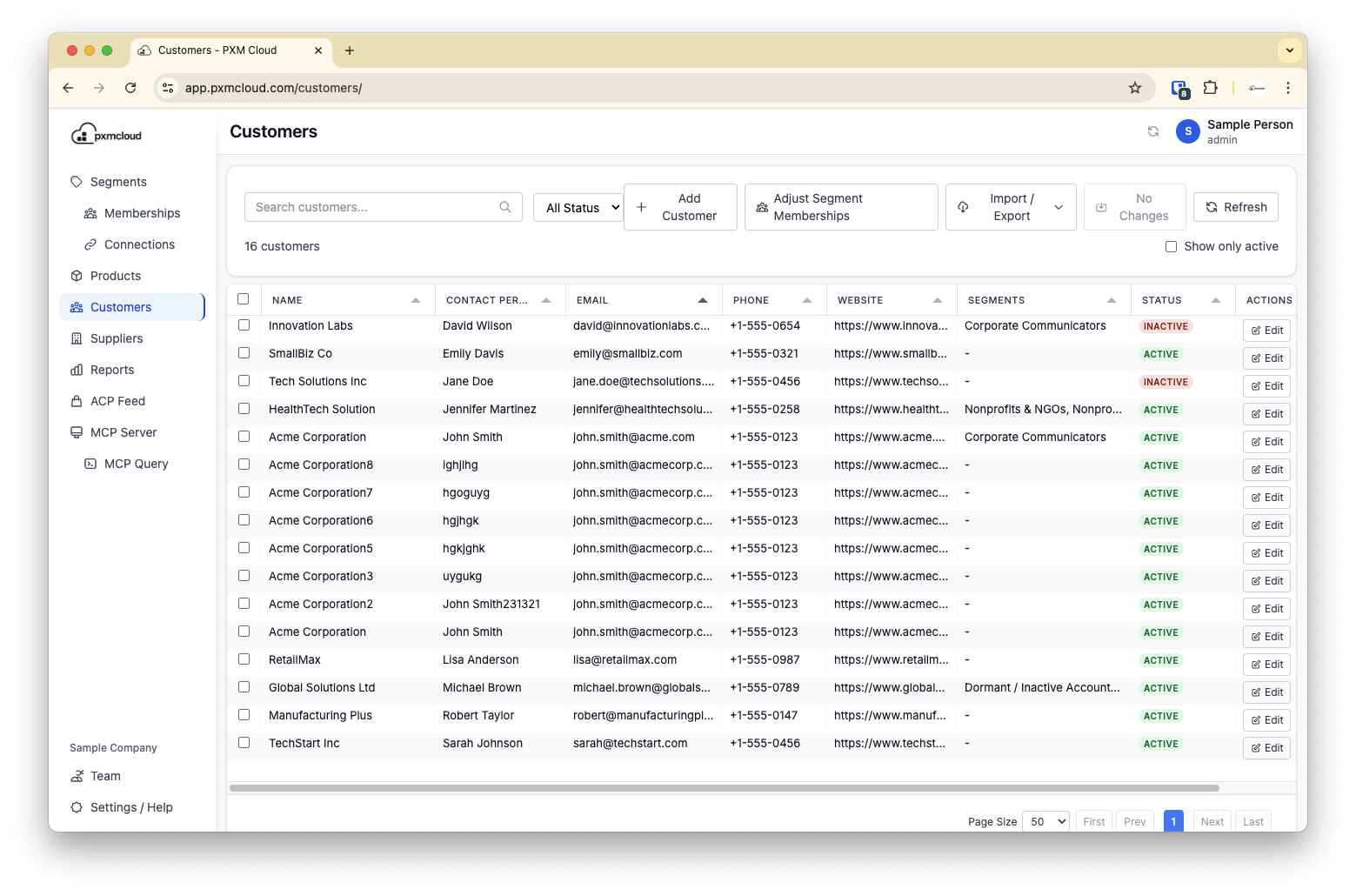1356x896 pixels.
Task: View site information icon in address bar
Action: [x=169, y=88]
